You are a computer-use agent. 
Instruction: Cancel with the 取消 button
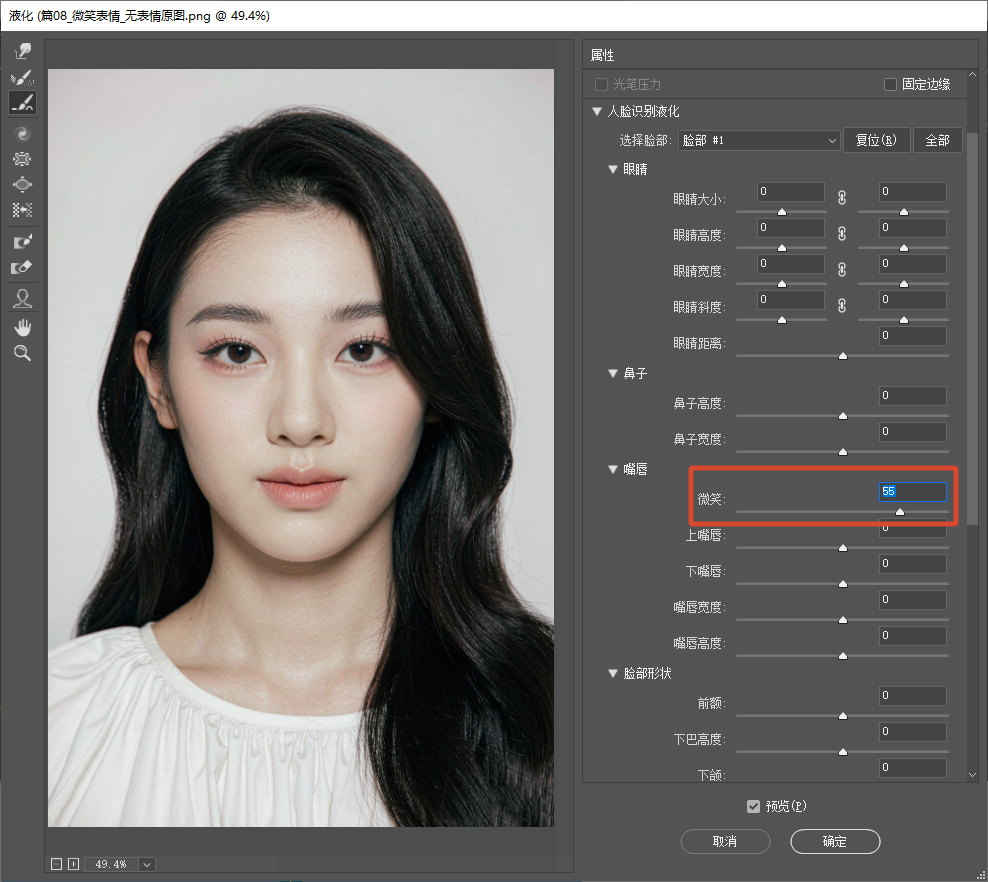[725, 841]
